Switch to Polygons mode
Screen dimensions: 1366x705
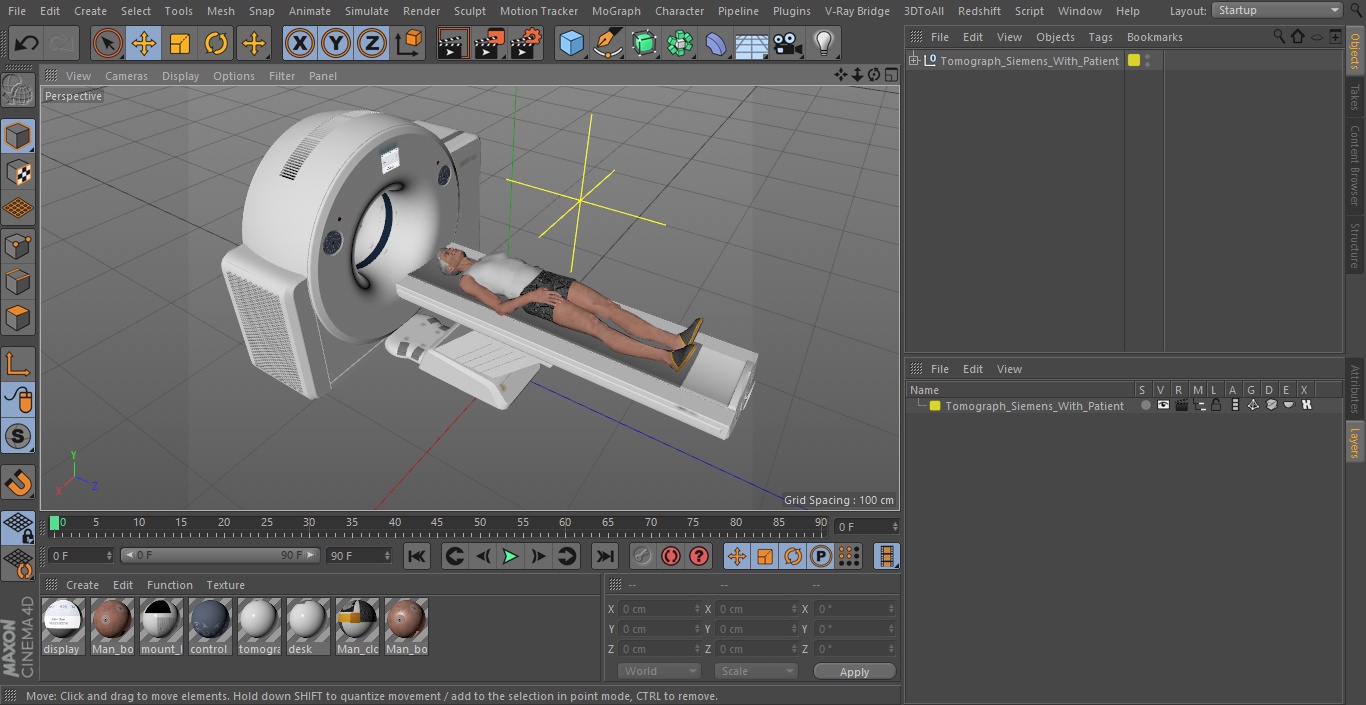point(18,319)
